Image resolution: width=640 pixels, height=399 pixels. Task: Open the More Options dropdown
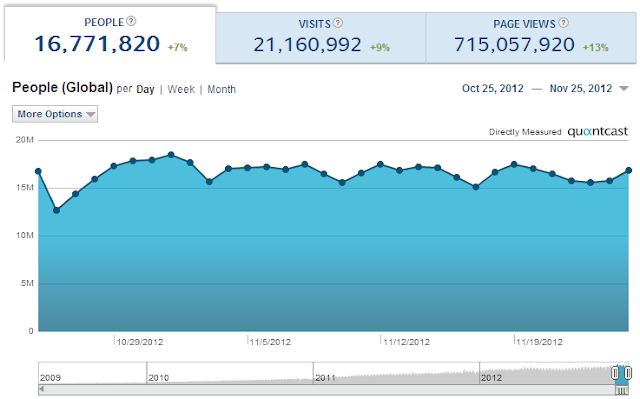(55, 114)
